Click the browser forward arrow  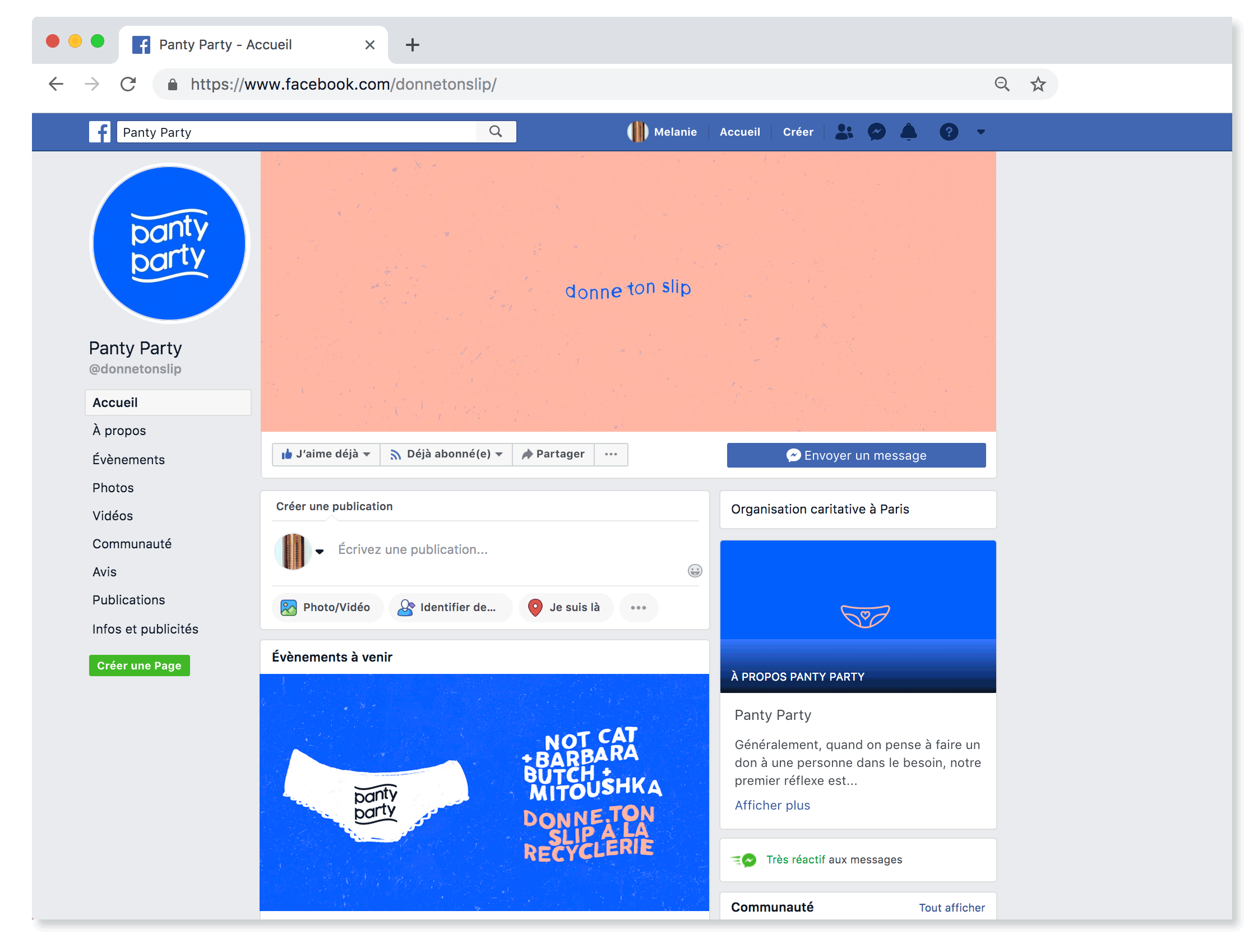91,84
